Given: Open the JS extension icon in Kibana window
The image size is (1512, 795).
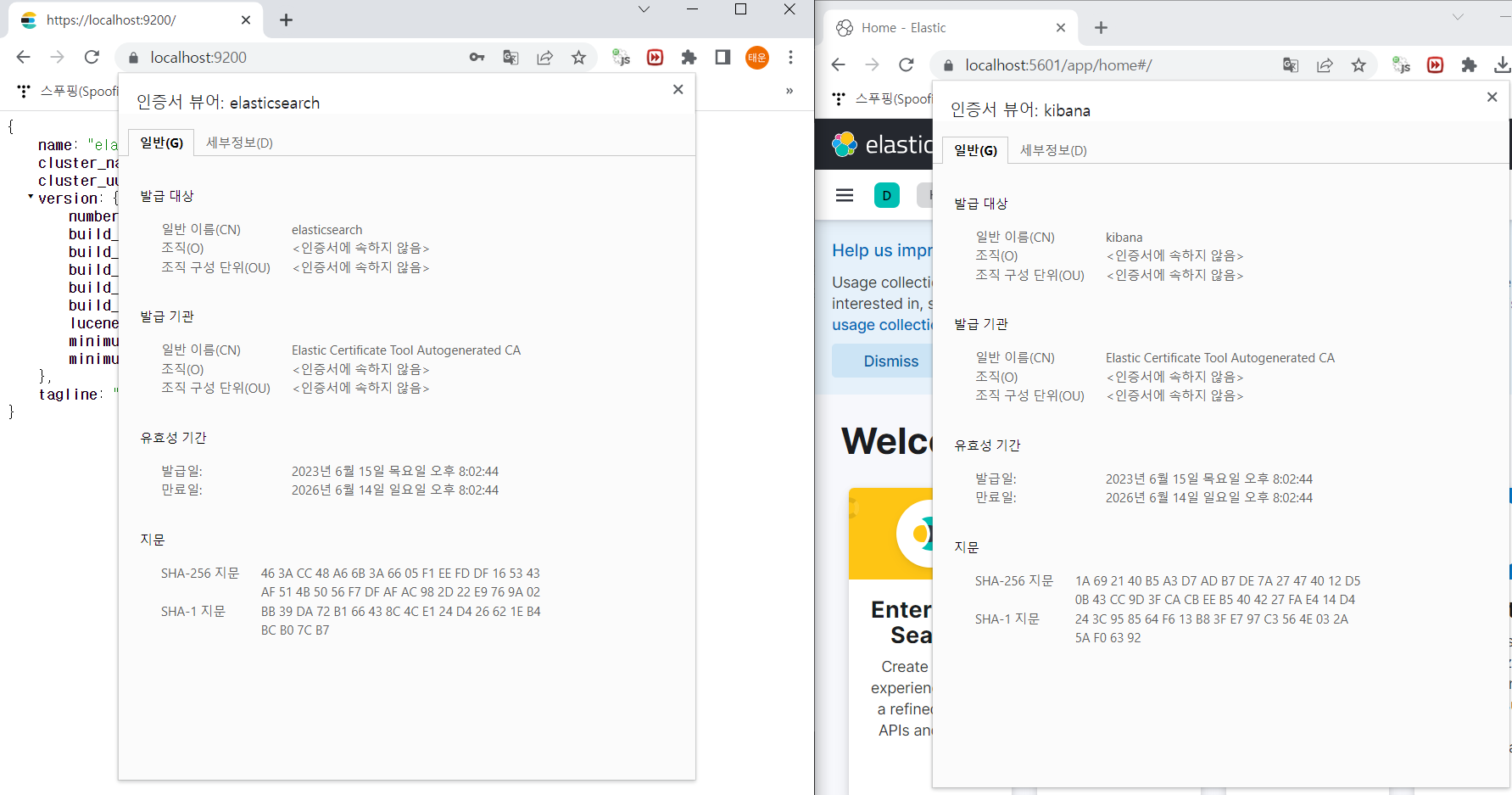Looking at the screenshot, I should click(x=1402, y=65).
